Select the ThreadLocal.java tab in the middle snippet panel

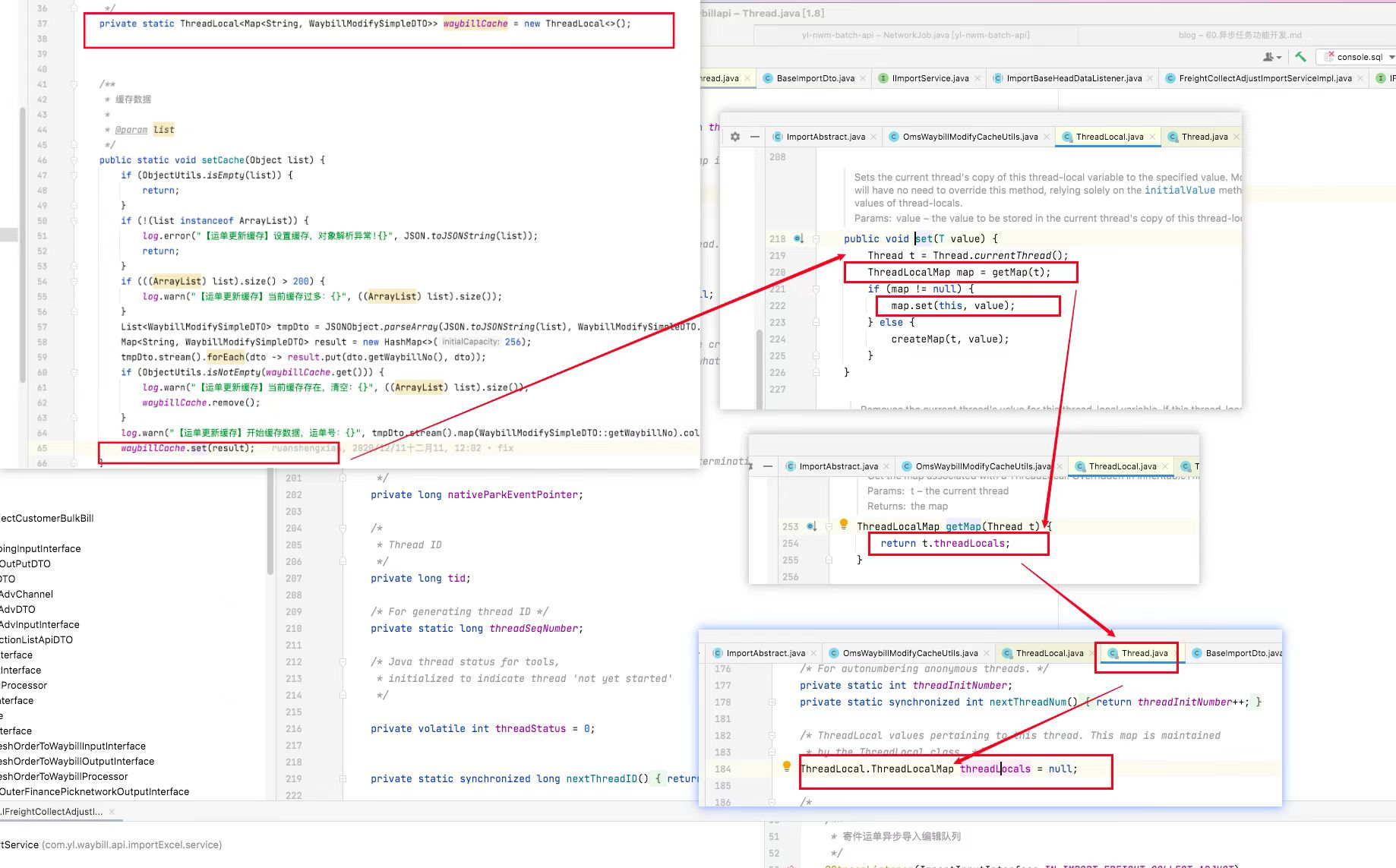[x=1123, y=466]
